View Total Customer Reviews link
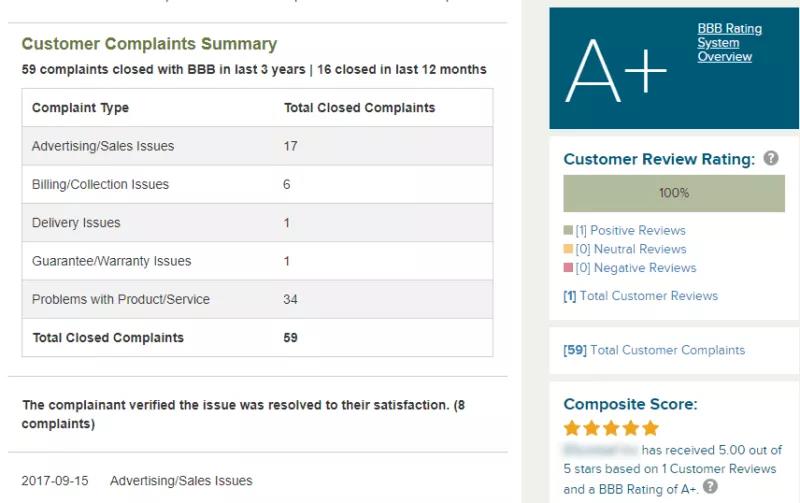 [641, 296]
